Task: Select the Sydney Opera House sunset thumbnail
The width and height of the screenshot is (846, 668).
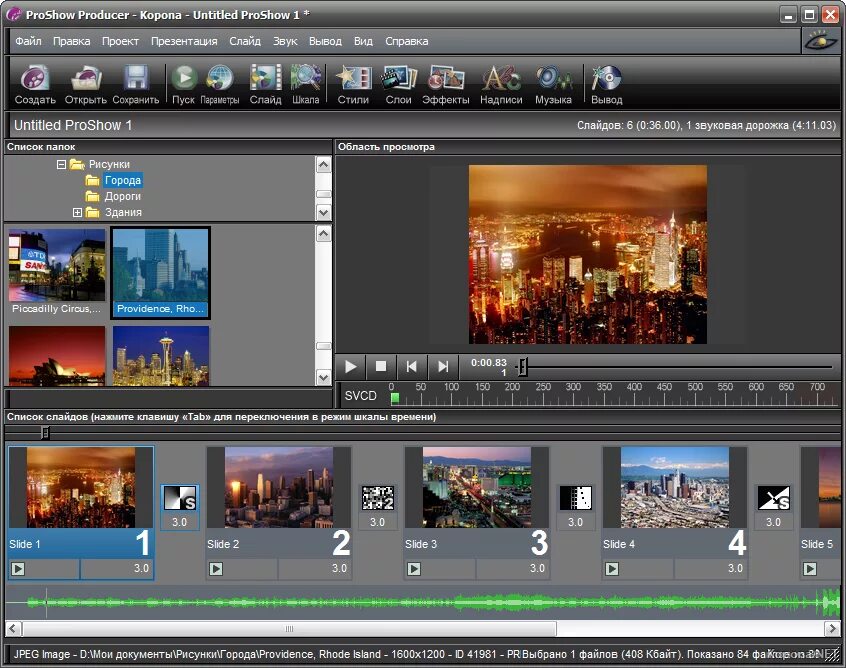Action: [57, 355]
